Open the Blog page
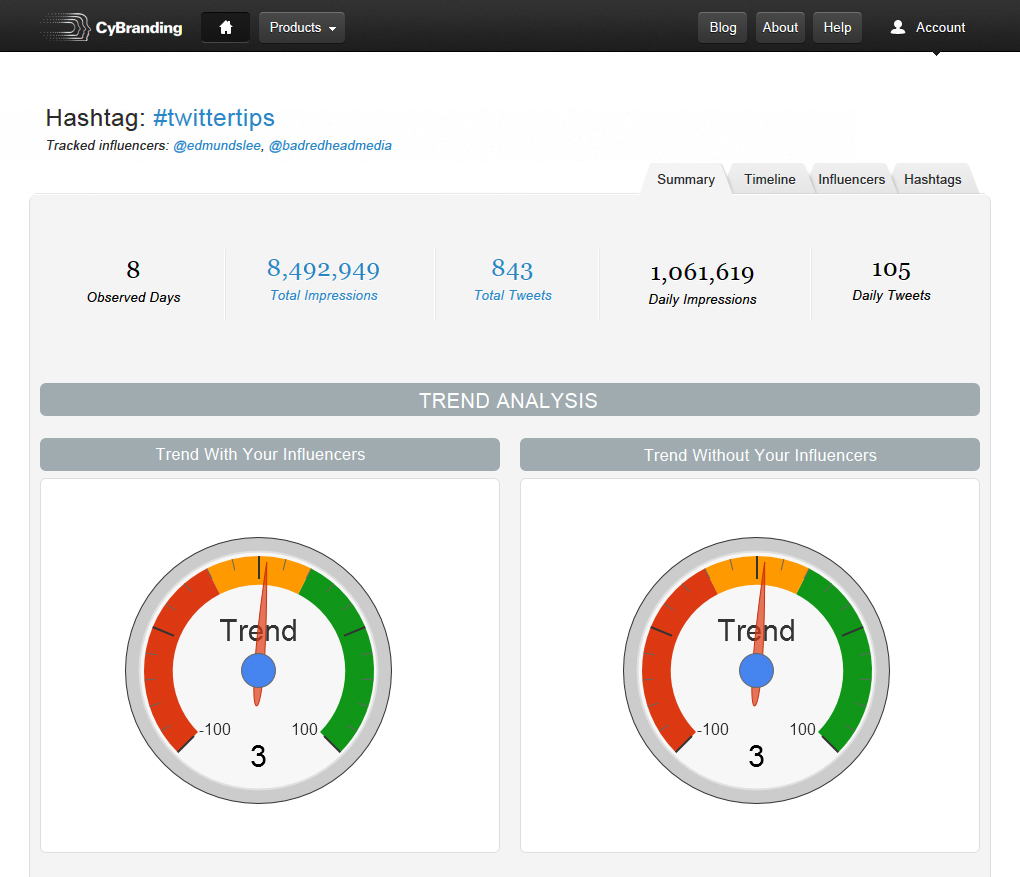 (x=722, y=27)
